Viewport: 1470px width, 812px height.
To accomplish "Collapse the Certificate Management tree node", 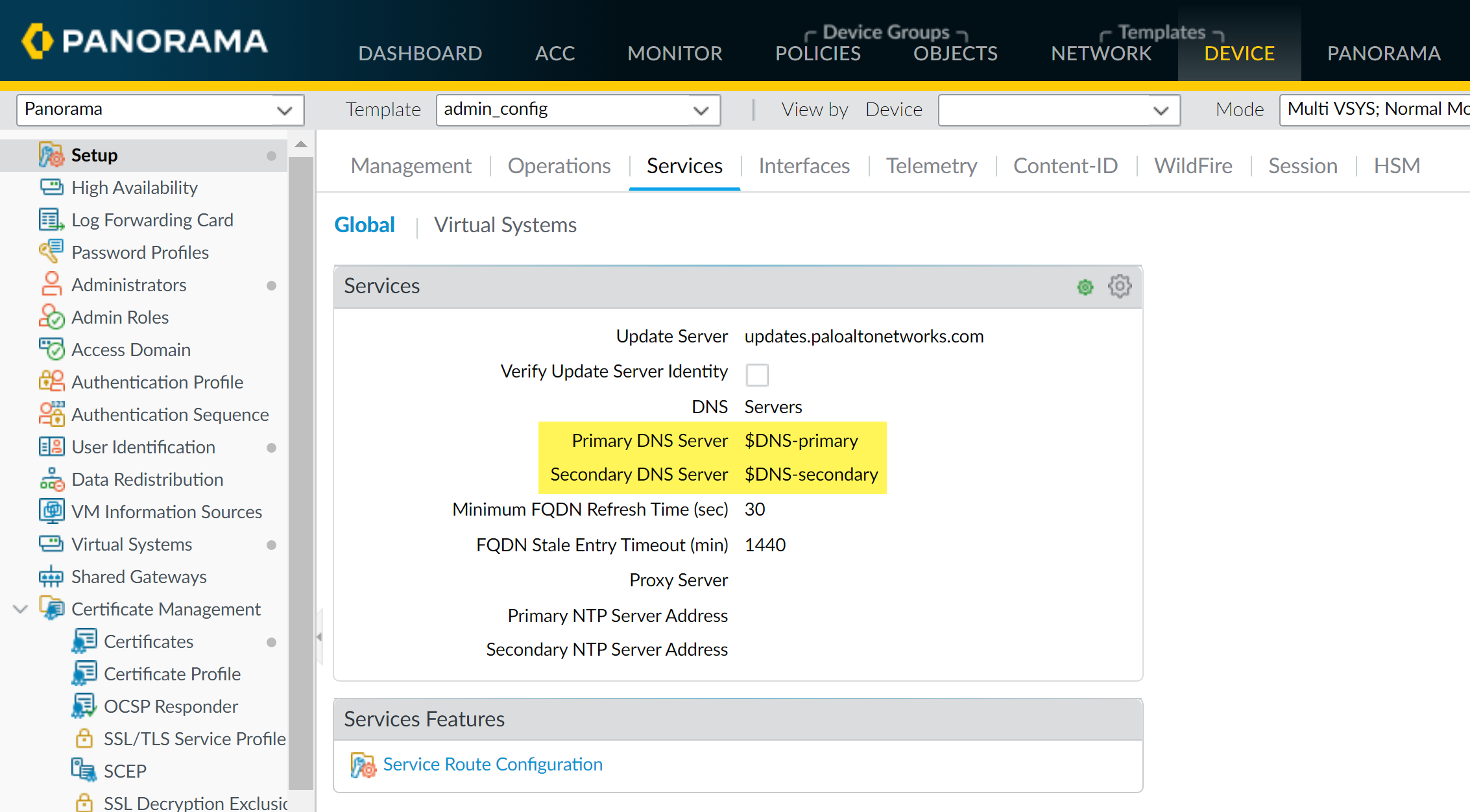I will [20, 609].
